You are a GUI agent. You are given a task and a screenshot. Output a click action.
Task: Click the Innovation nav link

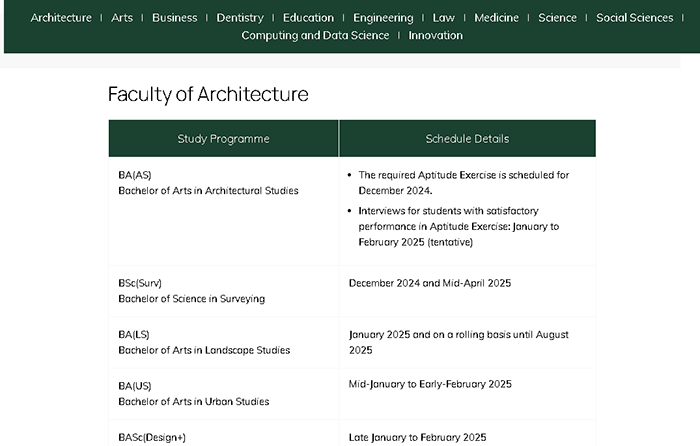point(436,35)
